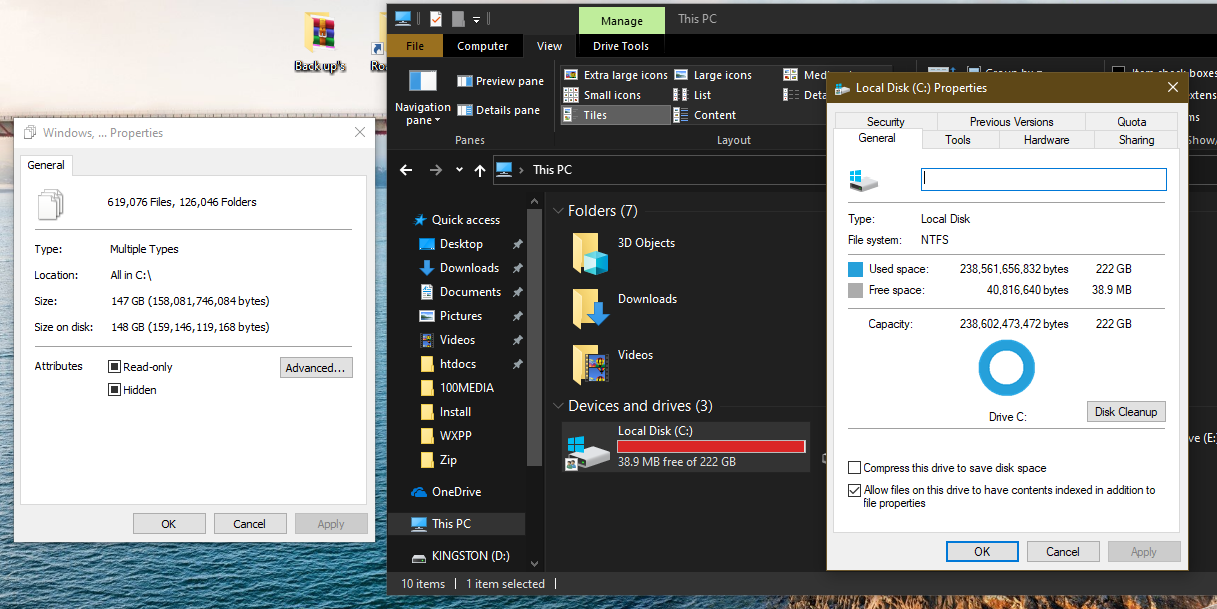Click OK in Local Disk (C:) Properties
Viewport: 1217px width, 609px height.
tap(982, 552)
